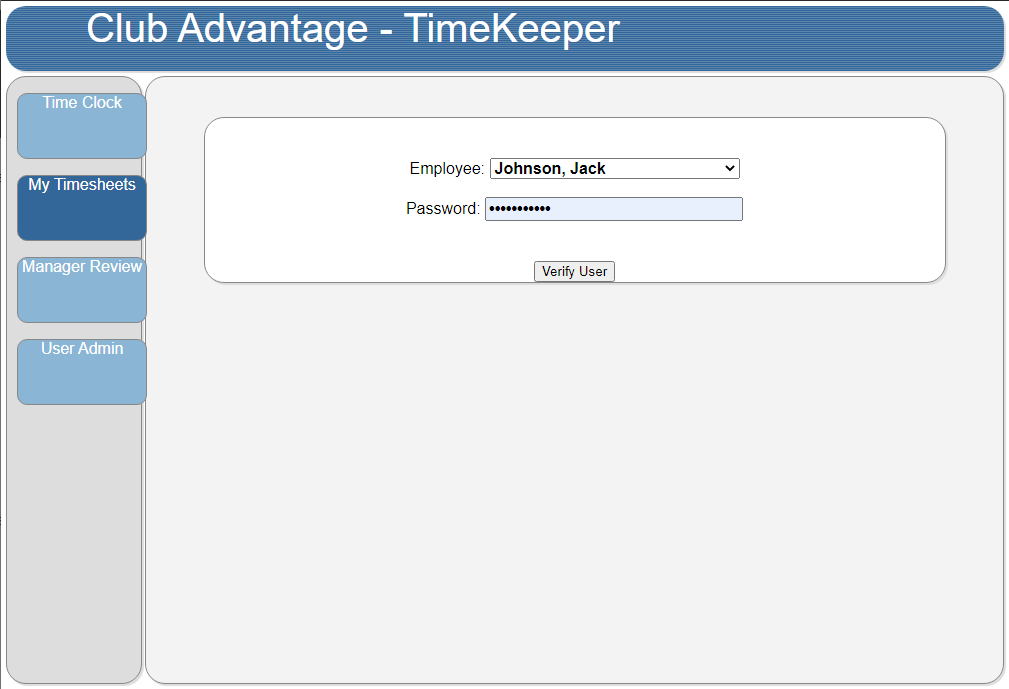Click the Verify User button
The width and height of the screenshot is (1009, 689).
[574, 271]
